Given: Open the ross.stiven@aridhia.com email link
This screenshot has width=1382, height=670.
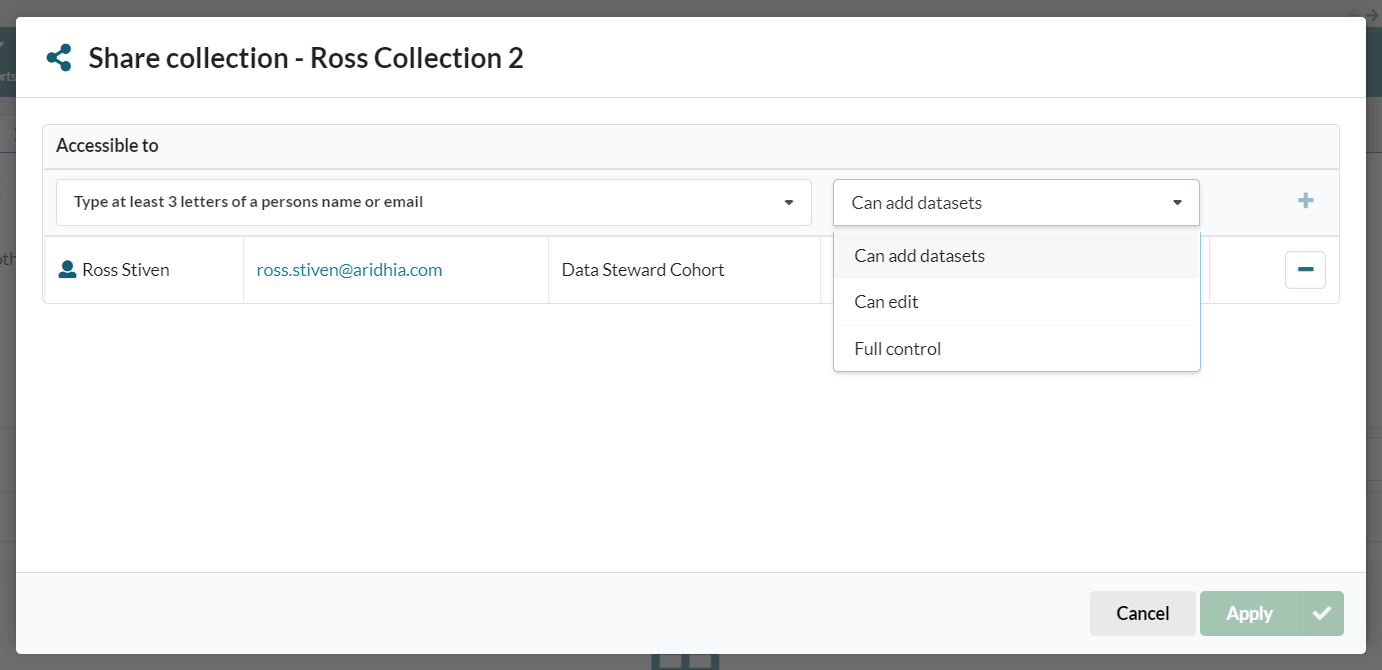Looking at the screenshot, I should point(349,270).
